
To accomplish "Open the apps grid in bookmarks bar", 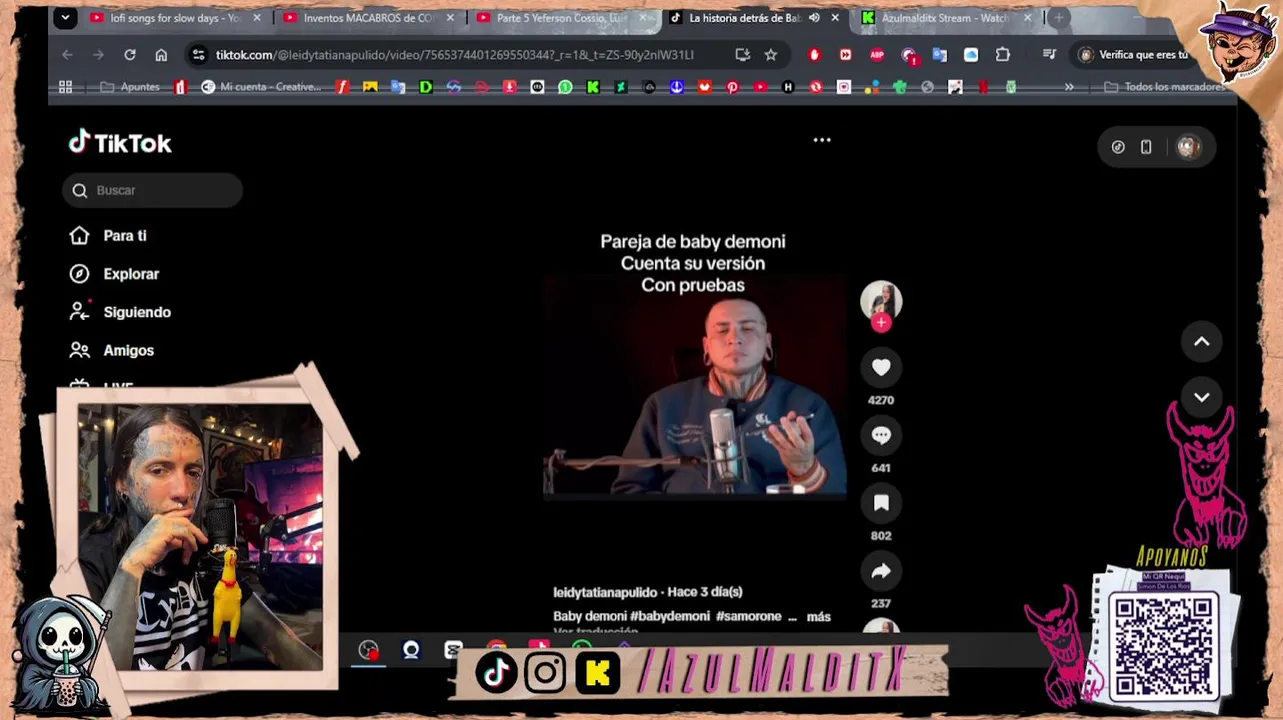I will pos(66,87).
